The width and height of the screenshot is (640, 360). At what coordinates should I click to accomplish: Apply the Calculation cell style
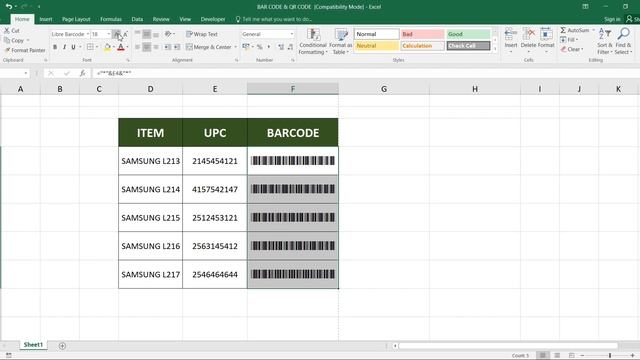tap(422, 46)
